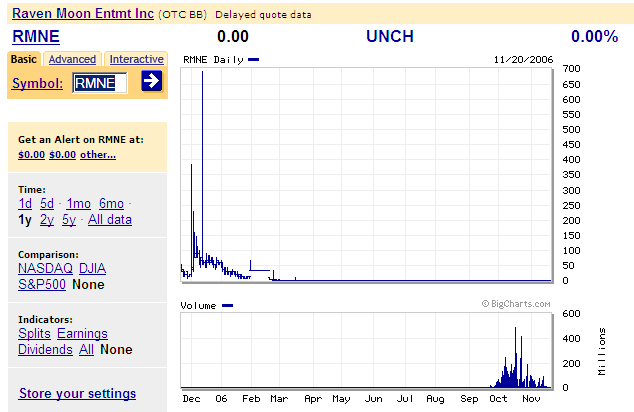Open the Symbol lookup link
Screen dimensions: 634x412
tap(38, 83)
